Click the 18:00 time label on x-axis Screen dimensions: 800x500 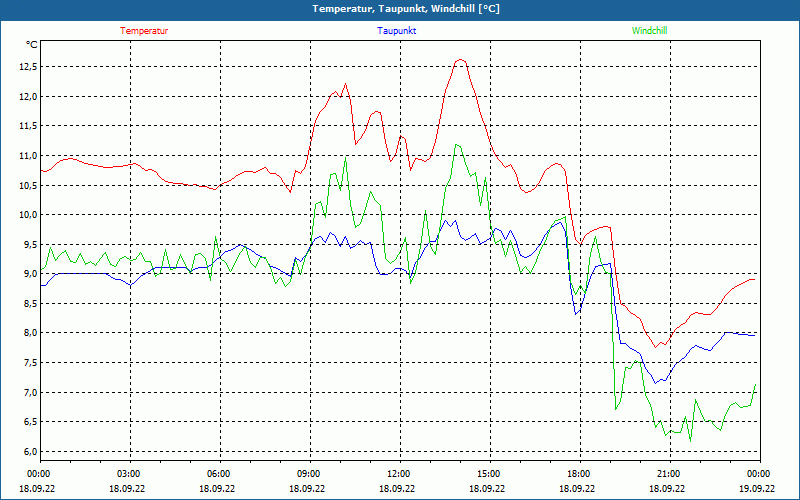click(x=580, y=474)
